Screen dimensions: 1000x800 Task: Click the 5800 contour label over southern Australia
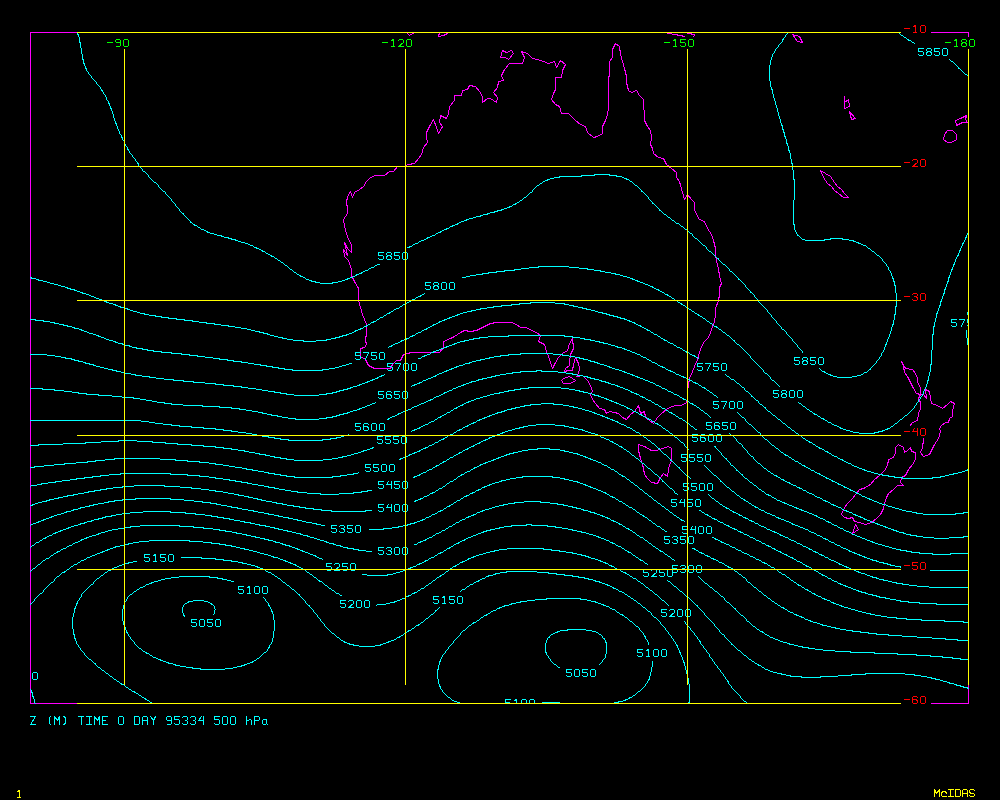pos(439,286)
